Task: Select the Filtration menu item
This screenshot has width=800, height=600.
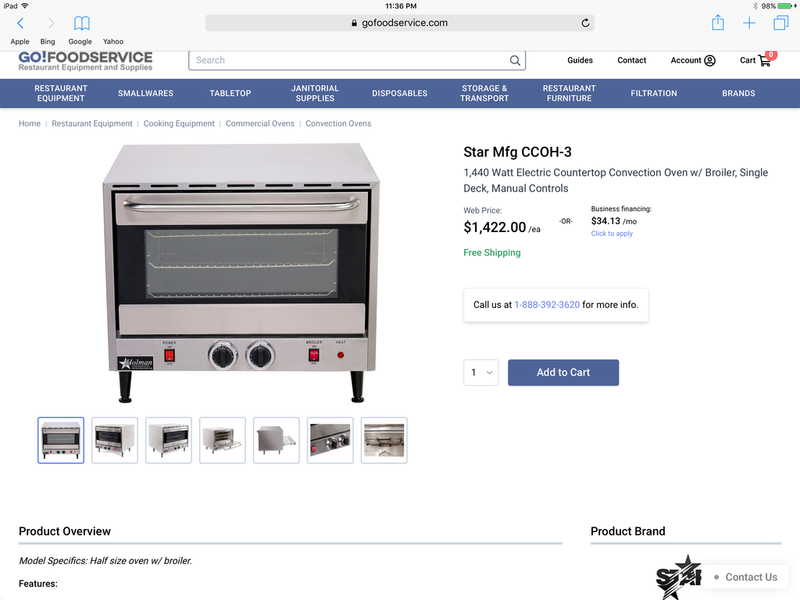Action: click(654, 93)
